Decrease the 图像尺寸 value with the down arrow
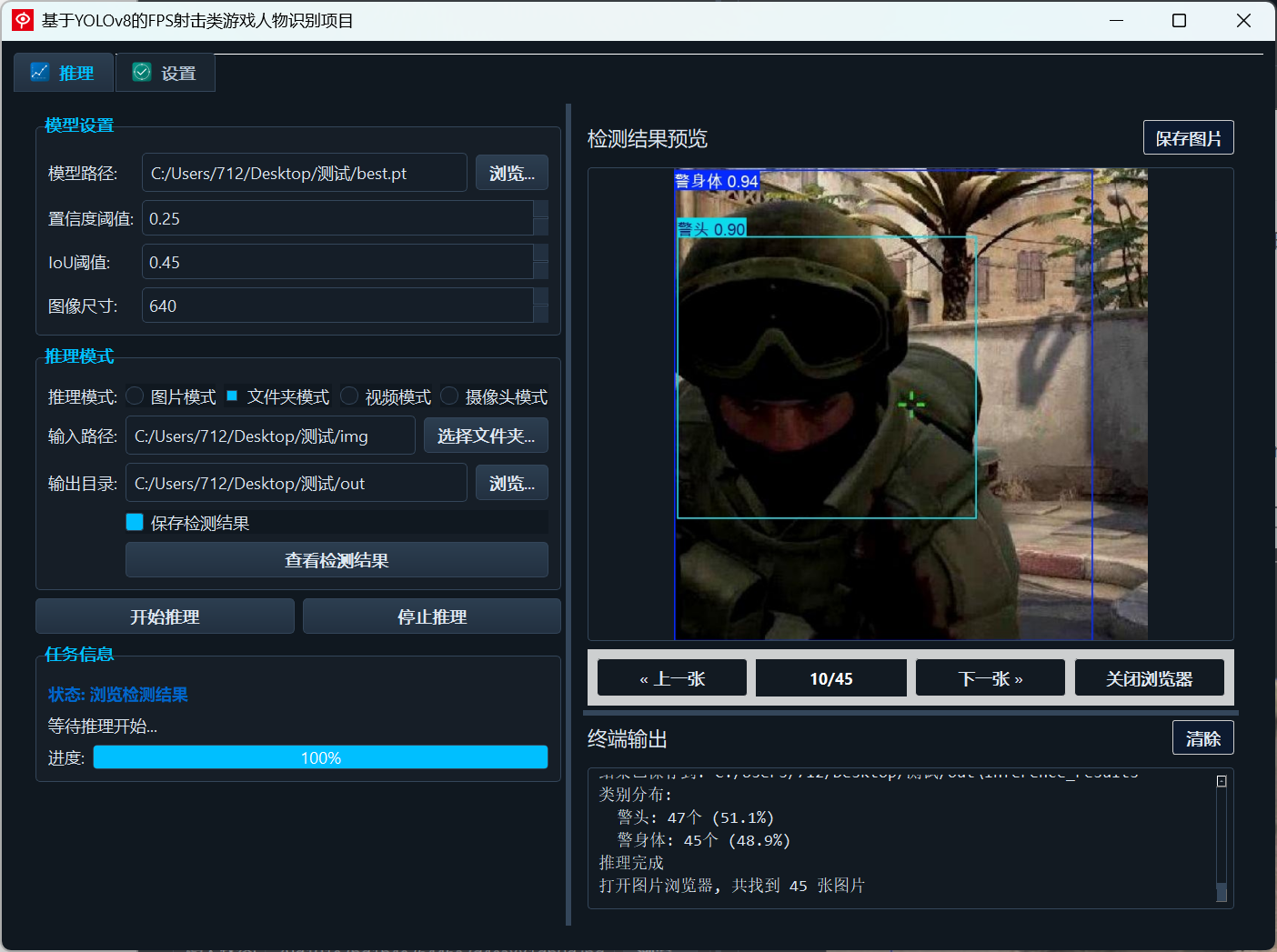Viewport: 1277px width, 952px height. (540, 315)
